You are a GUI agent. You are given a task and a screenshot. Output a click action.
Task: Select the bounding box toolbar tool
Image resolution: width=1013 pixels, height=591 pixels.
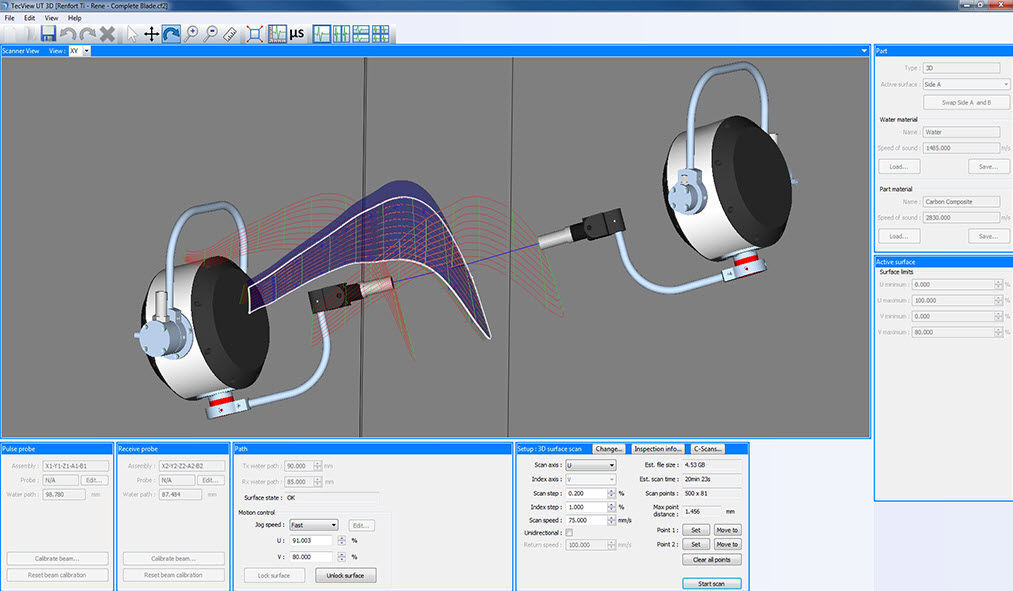pyautogui.click(x=254, y=34)
